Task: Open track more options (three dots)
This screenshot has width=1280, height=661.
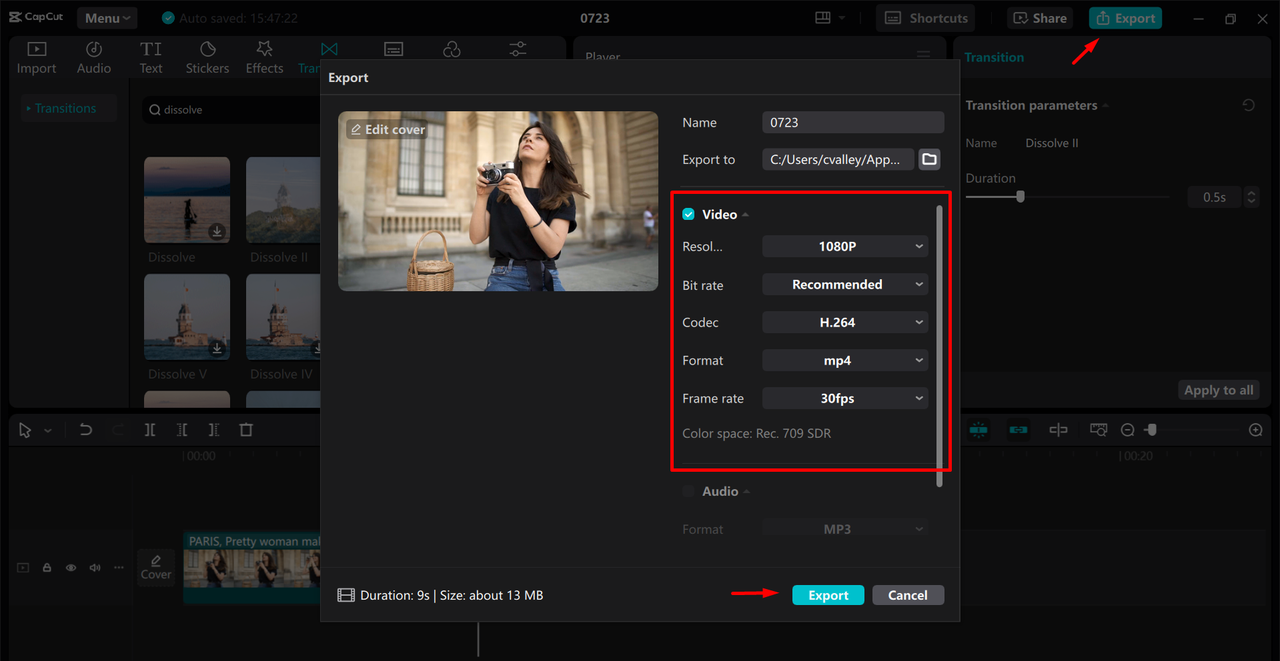Action: pos(119,568)
